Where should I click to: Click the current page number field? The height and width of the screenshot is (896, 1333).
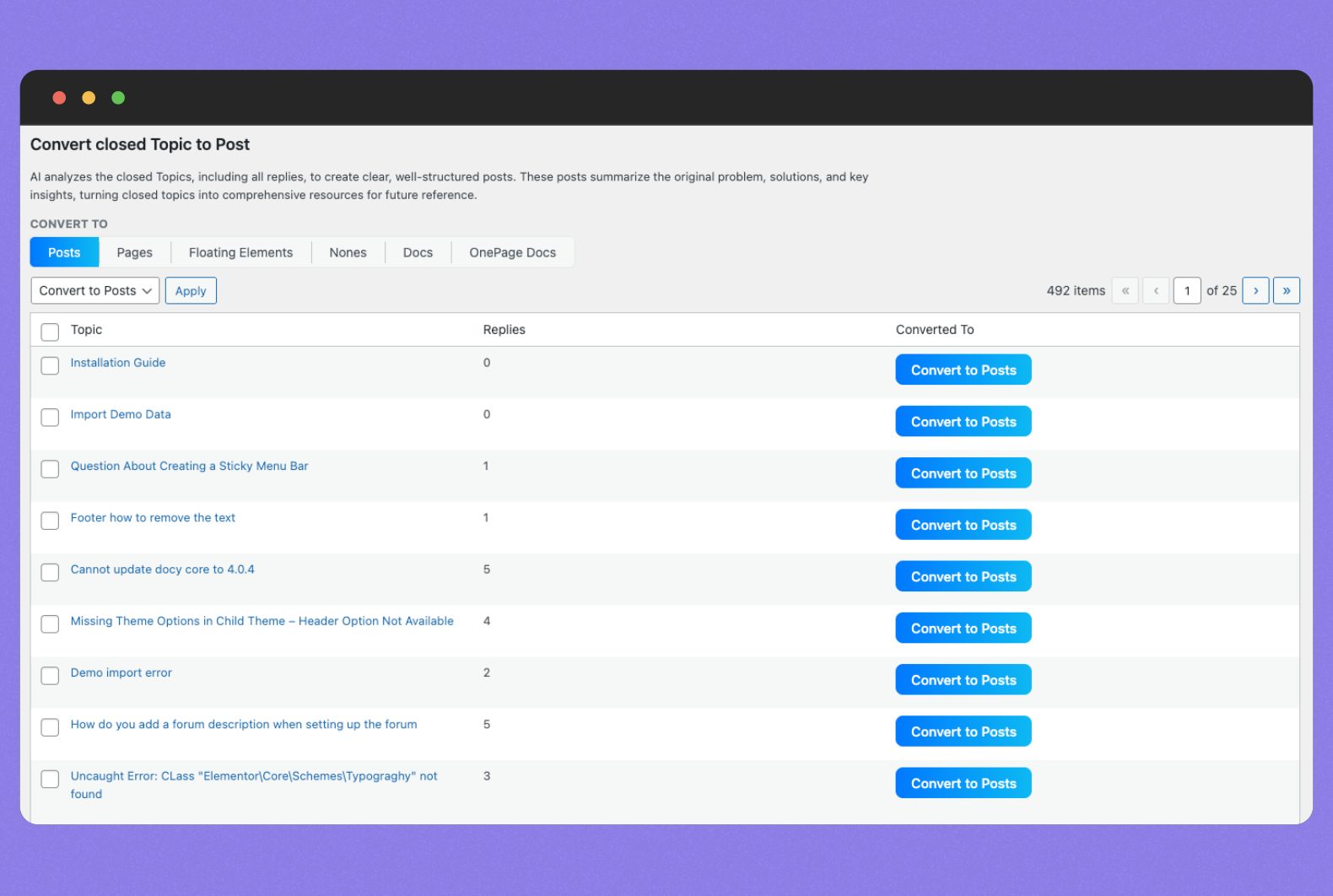click(x=1186, y=290)
